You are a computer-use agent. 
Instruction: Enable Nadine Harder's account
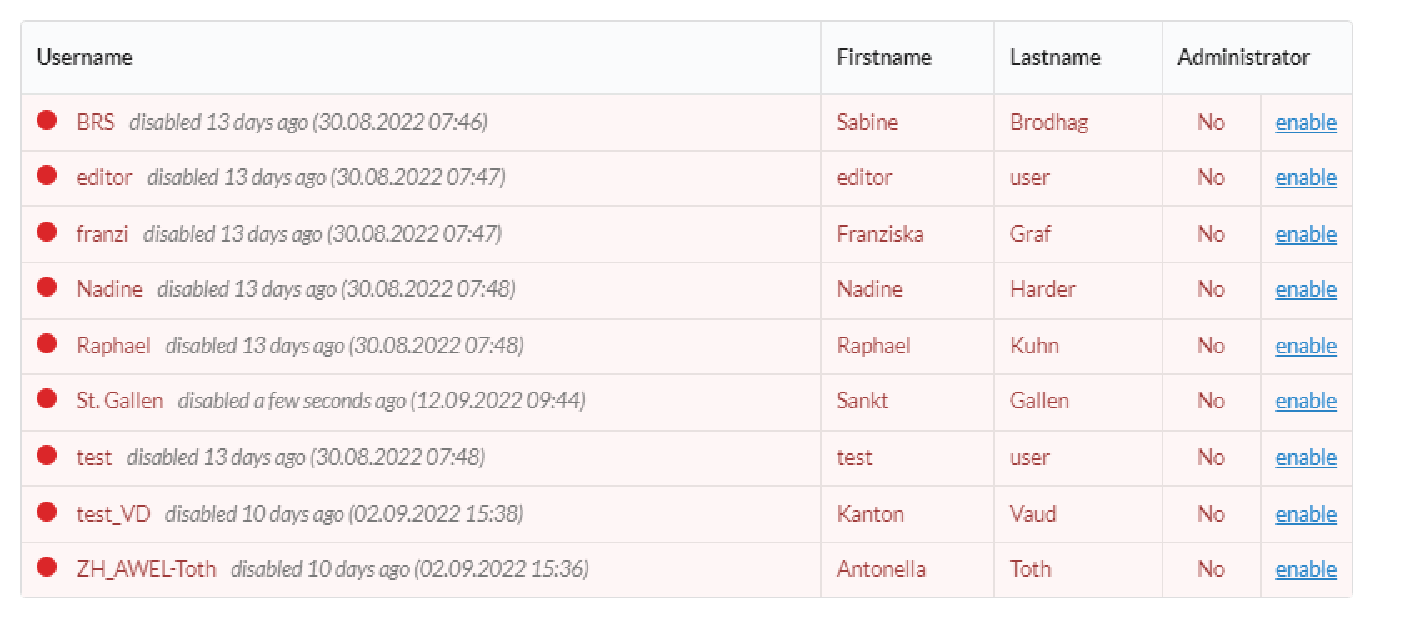[x=1305, y=288]
